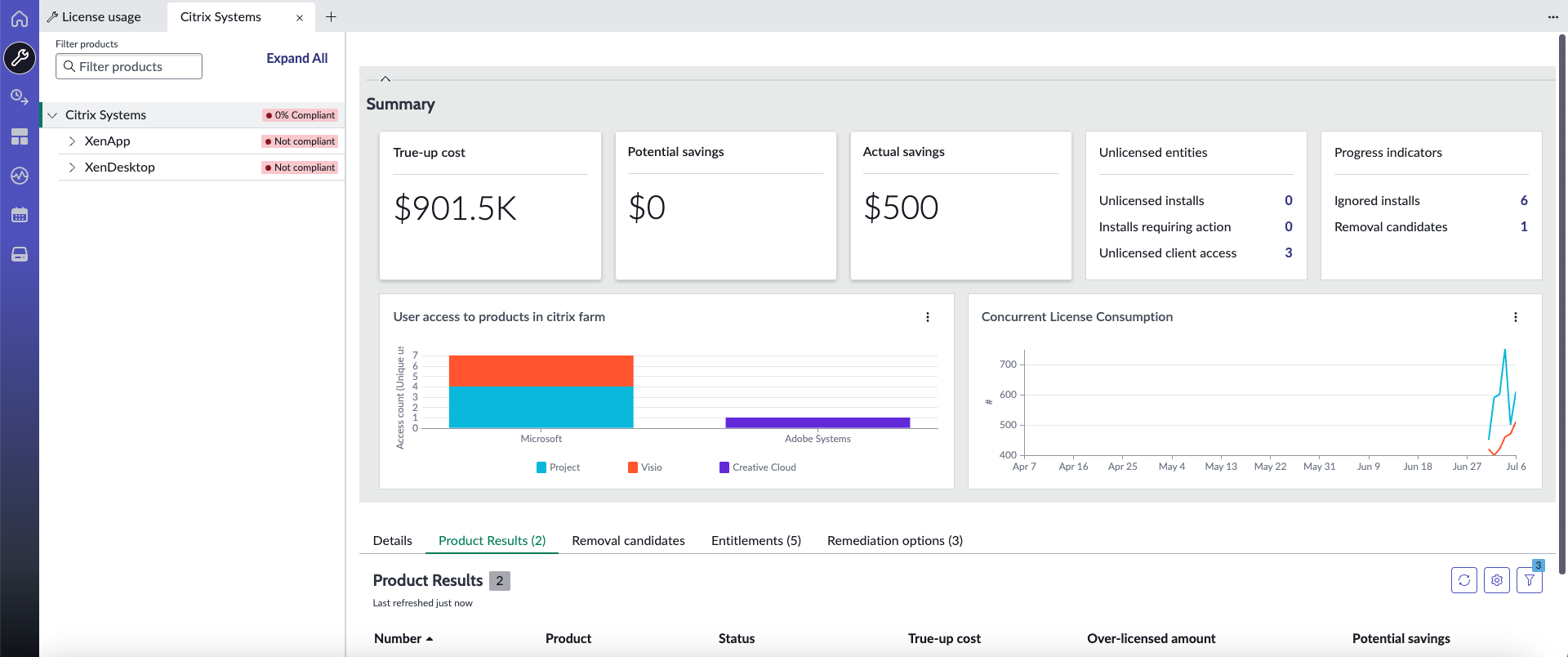Toggle the Visio legend swatch
1568x657 pixels.
point(633,467)
